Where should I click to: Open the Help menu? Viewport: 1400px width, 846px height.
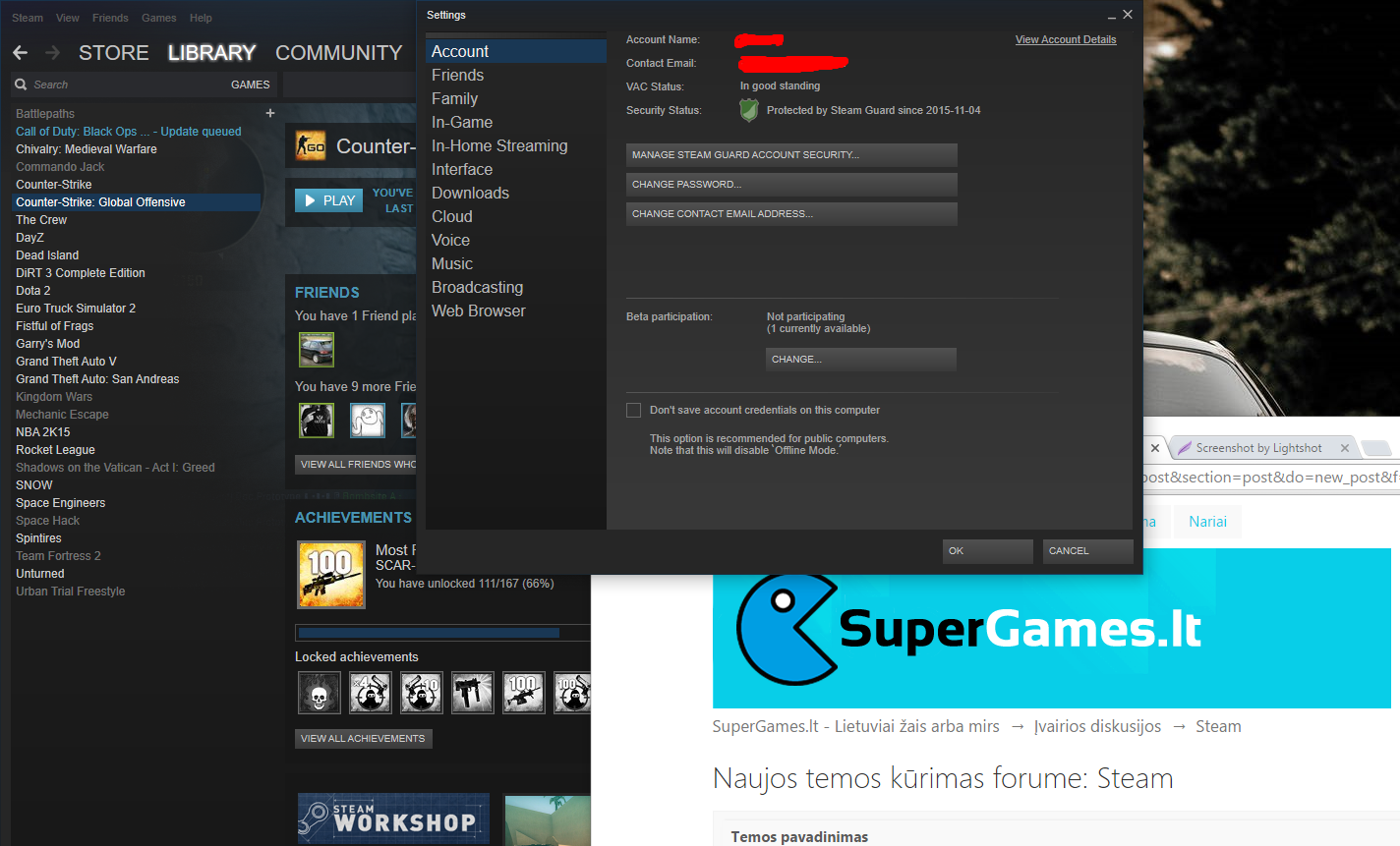tap(201, 18)
